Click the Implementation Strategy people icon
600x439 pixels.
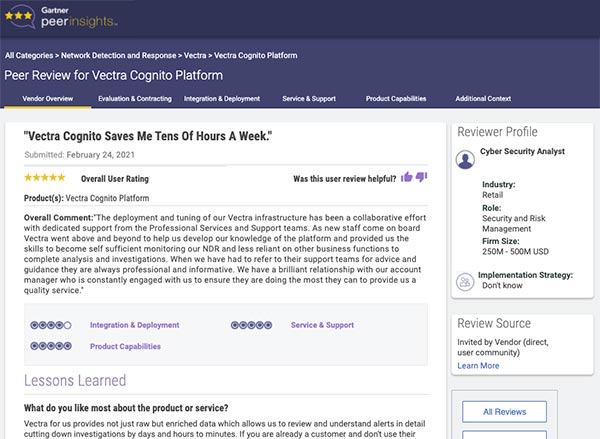[x=465, y=282]
